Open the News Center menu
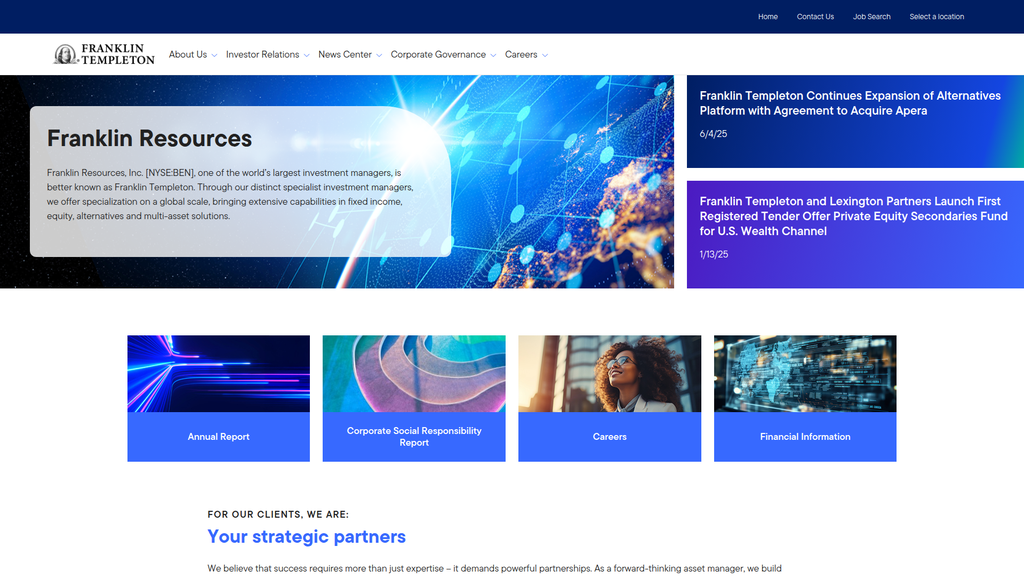This screenshot has height=576, width=1024. click(x=345, y=55)
